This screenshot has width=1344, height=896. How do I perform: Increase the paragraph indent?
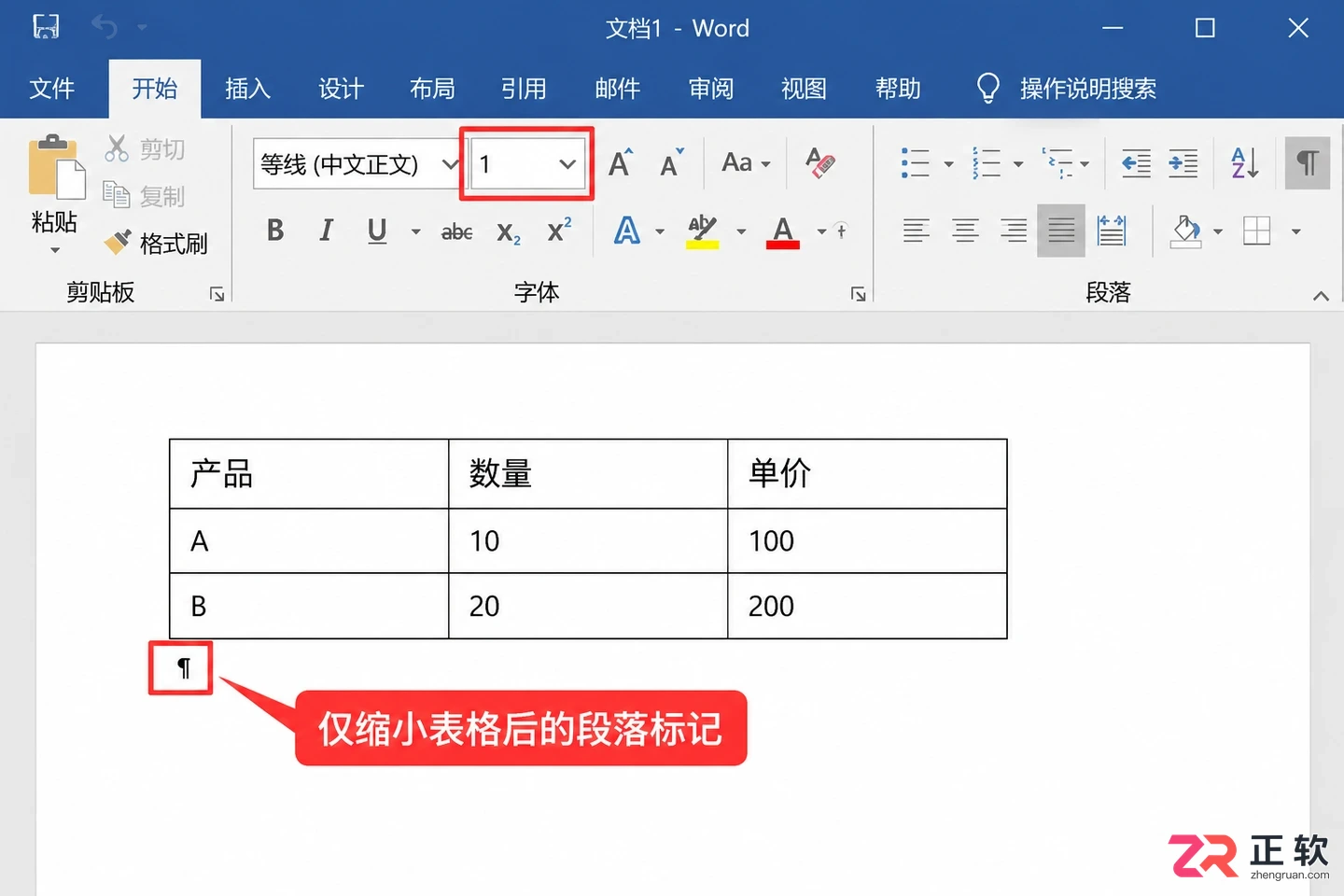1183,164
